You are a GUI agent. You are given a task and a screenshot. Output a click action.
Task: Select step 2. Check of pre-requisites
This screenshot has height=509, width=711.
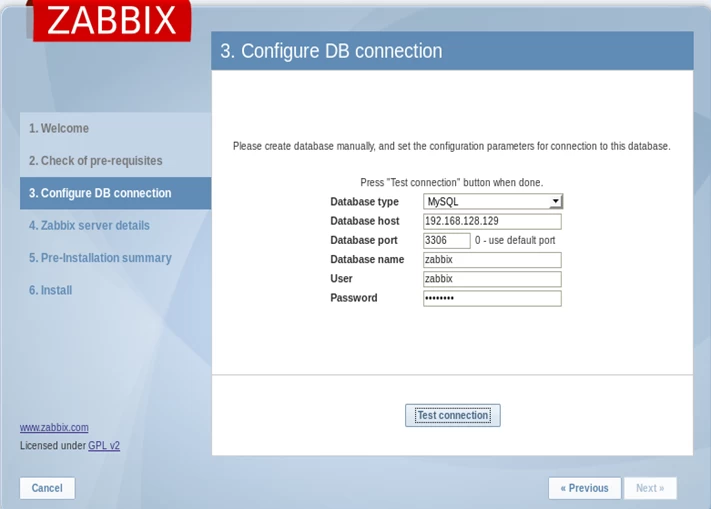pyautogui.click(x=115, y=160)
